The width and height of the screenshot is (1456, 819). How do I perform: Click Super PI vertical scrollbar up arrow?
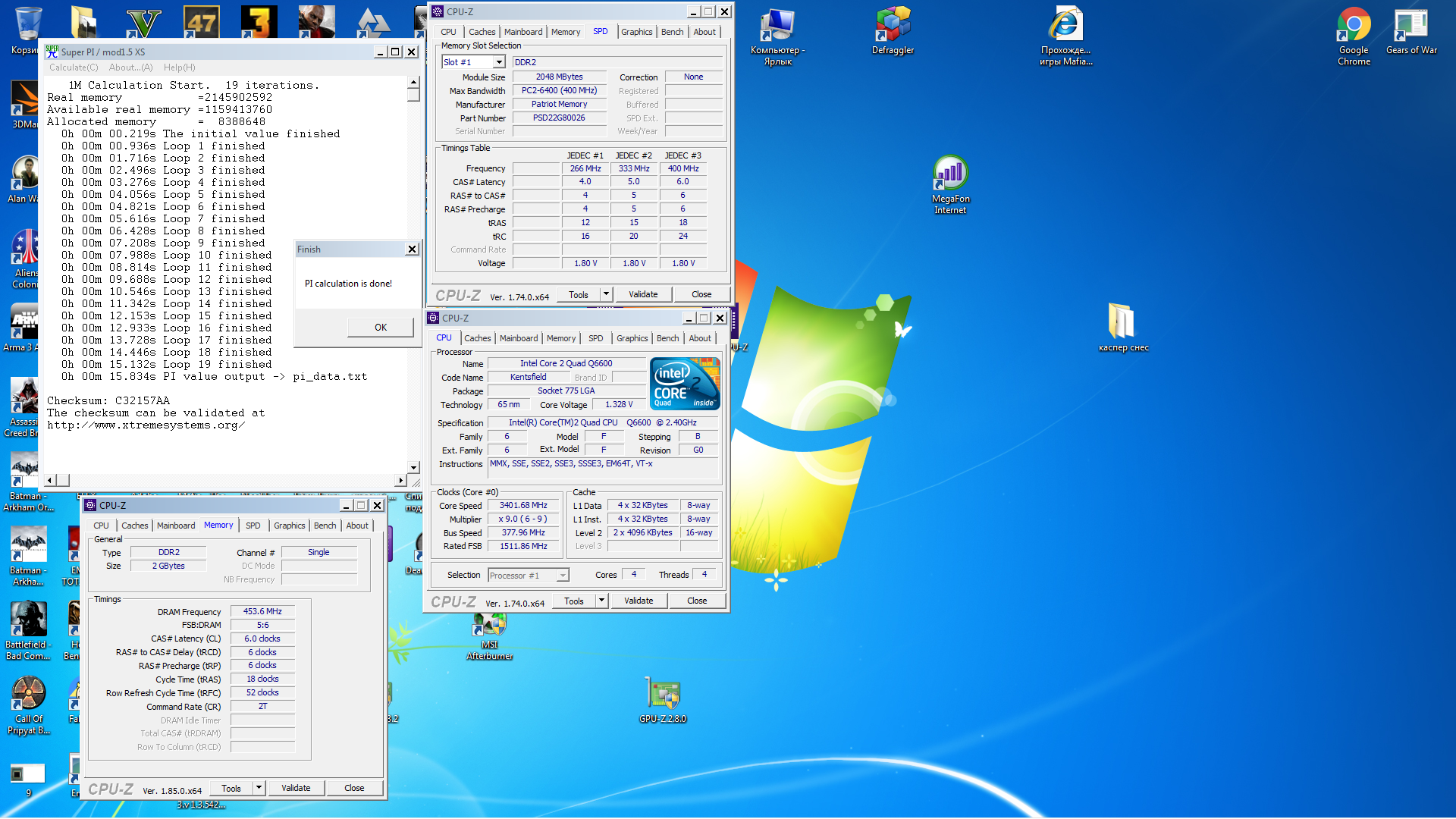tap(413, 82)
